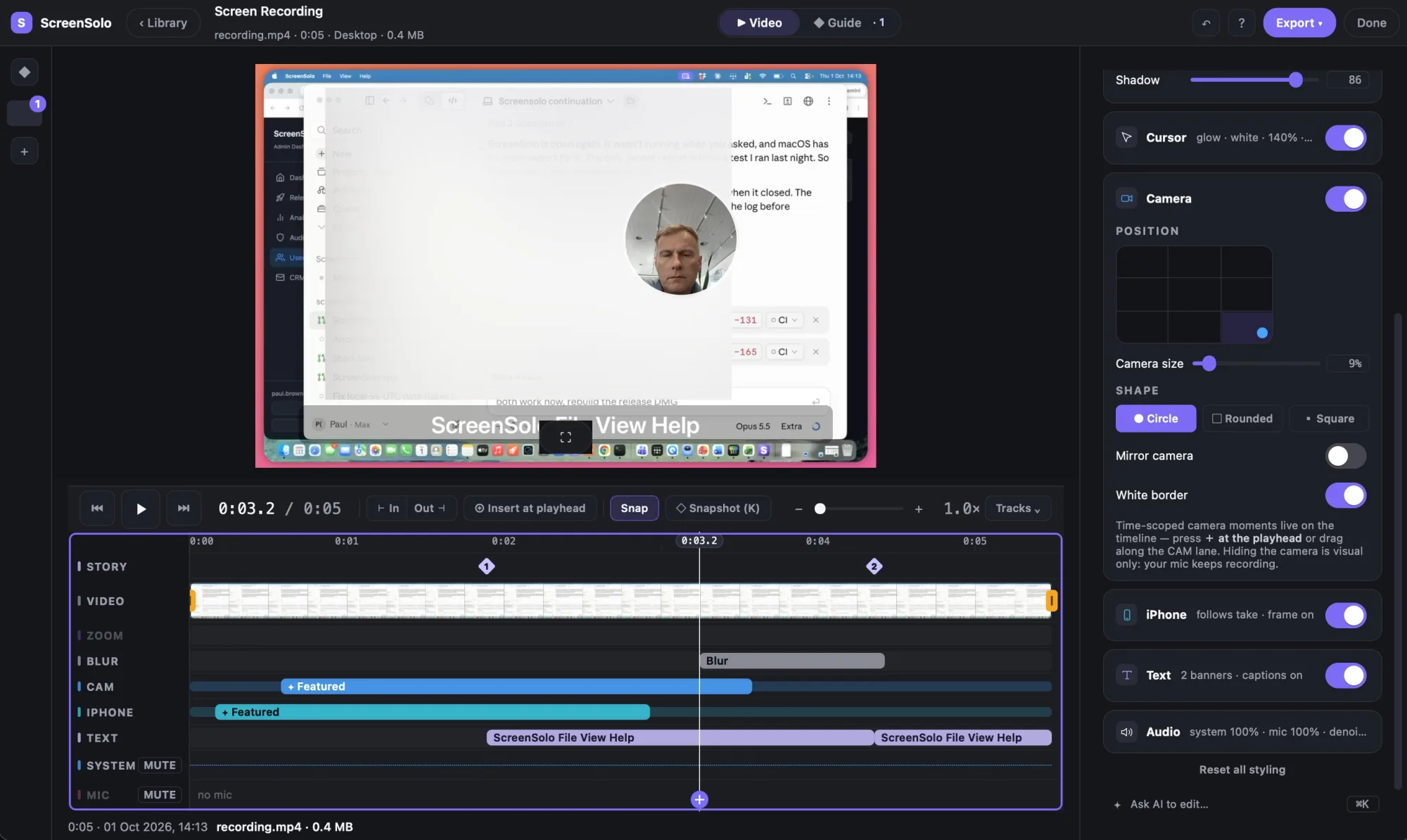Click the ScreenSolo logo icon

(21, 23)
